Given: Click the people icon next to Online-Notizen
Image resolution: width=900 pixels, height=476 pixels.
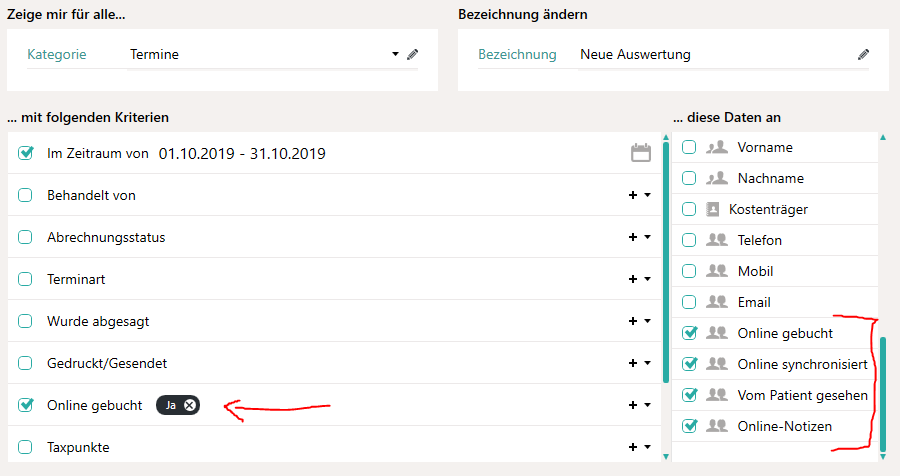Looking at the screenshot, I should (717, 426).
